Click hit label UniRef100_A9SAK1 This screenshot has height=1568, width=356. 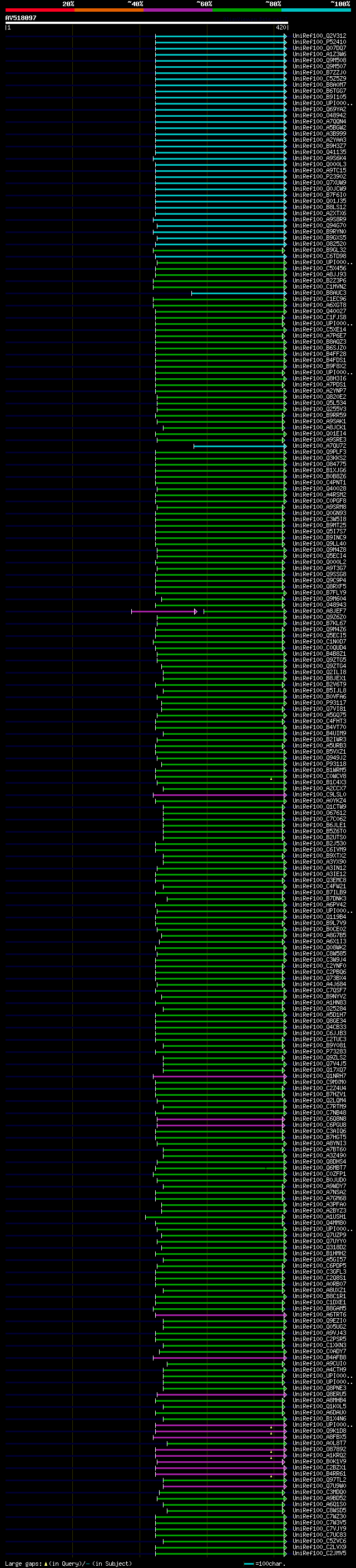click(x=319, y=421)
